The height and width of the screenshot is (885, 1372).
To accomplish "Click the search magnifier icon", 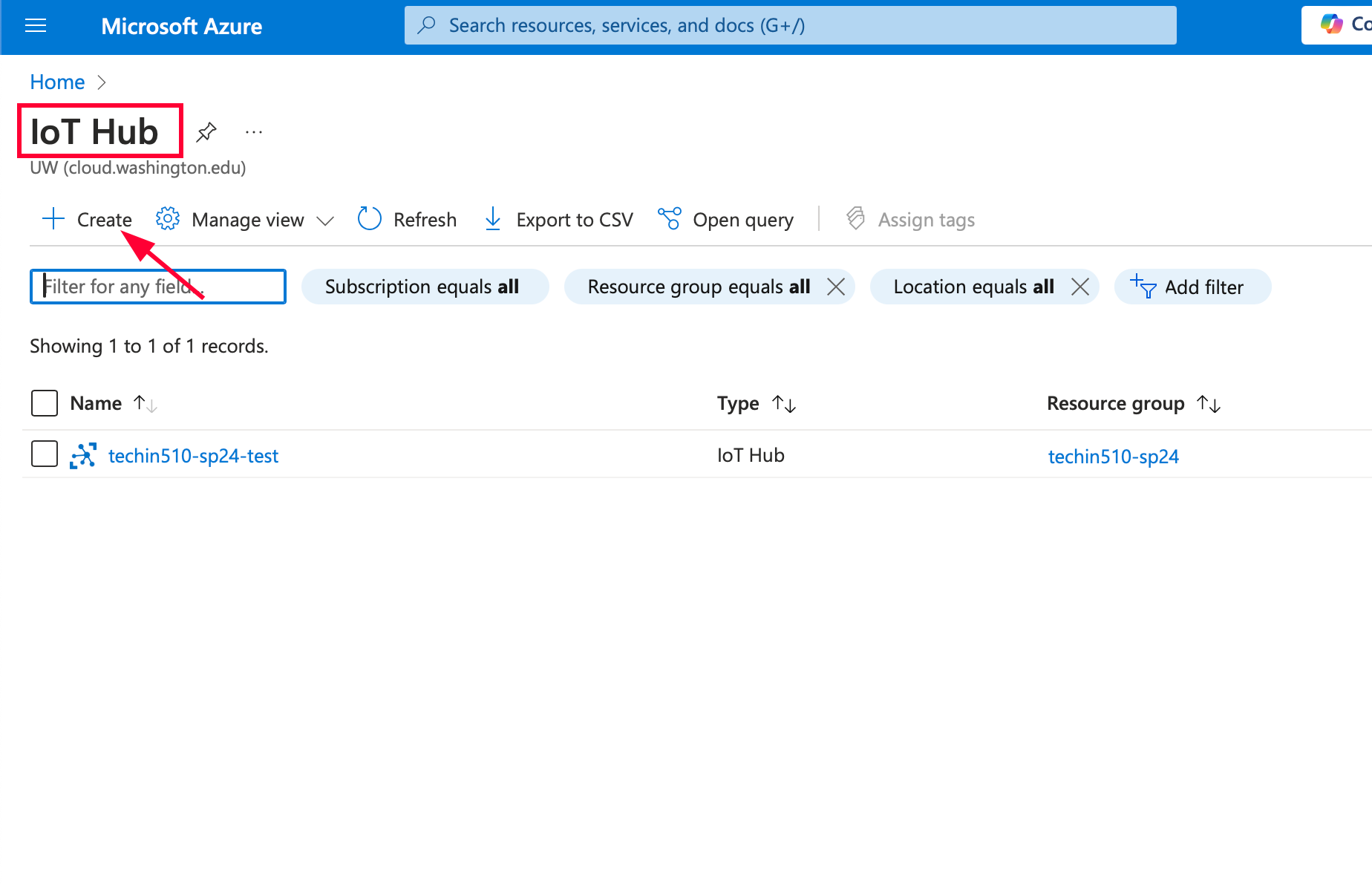I will (x=426, y=25).
